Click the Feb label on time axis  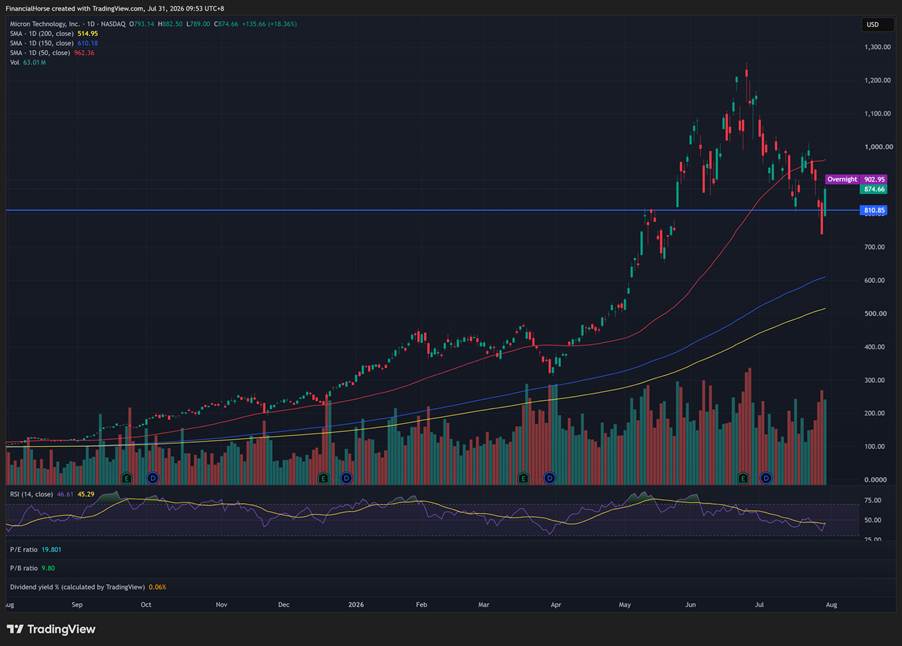tap(422, 605)
